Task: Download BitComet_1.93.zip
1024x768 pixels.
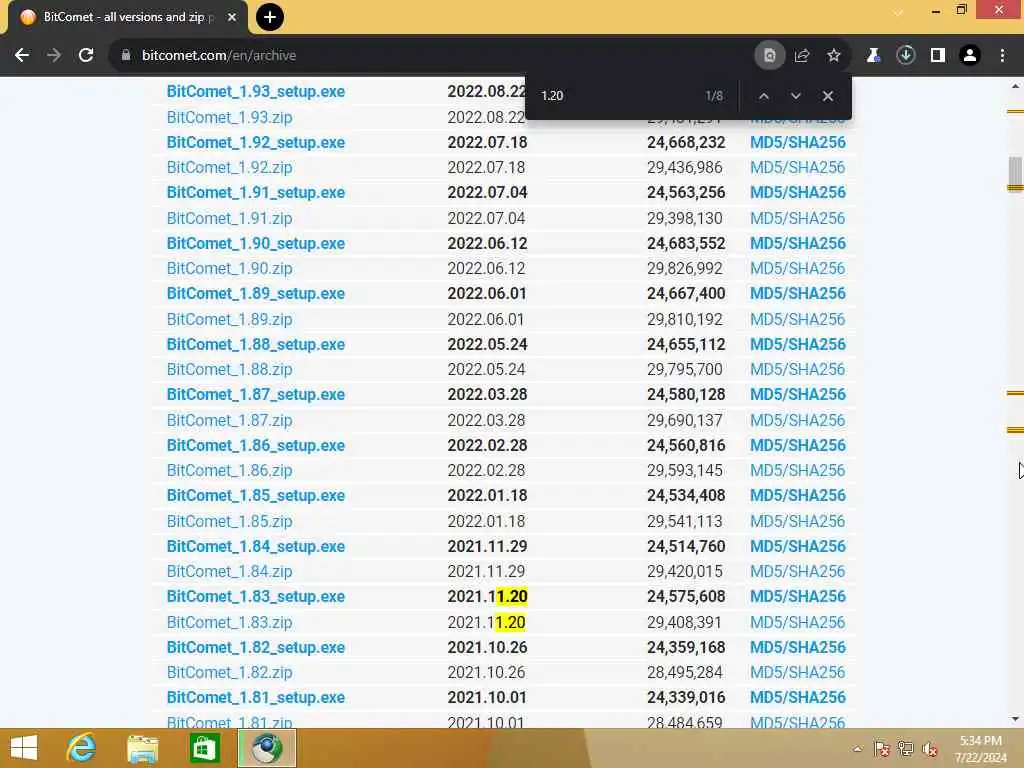Action: [x=229, y=117]
